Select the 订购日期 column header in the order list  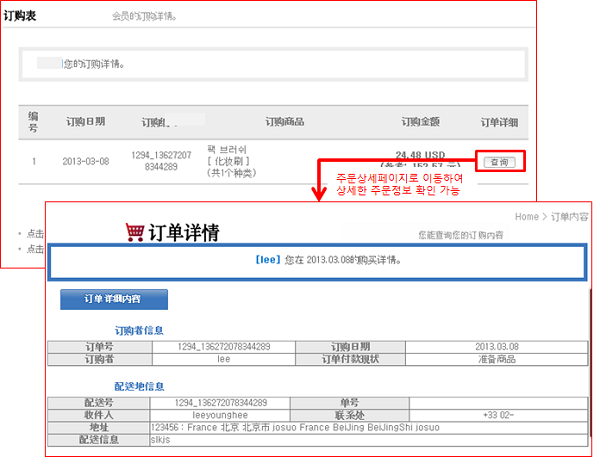click(x=85, y=122)
